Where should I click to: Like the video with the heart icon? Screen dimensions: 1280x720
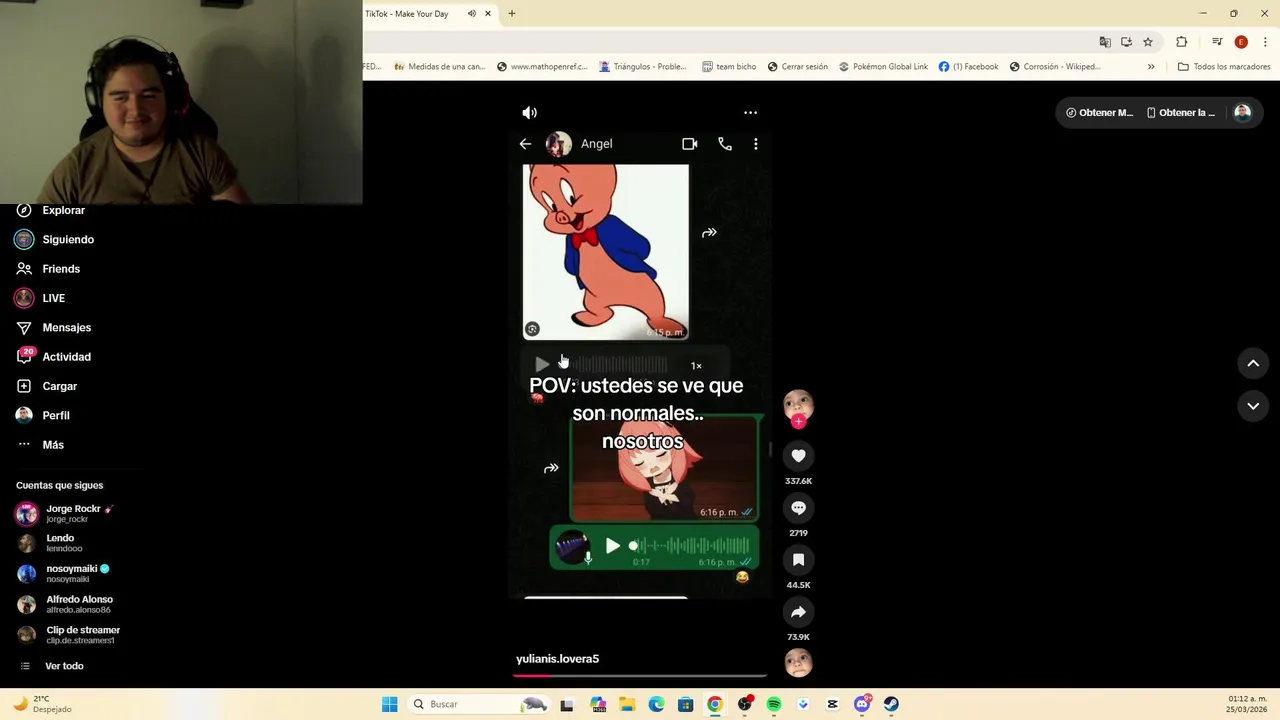[798, 456]
